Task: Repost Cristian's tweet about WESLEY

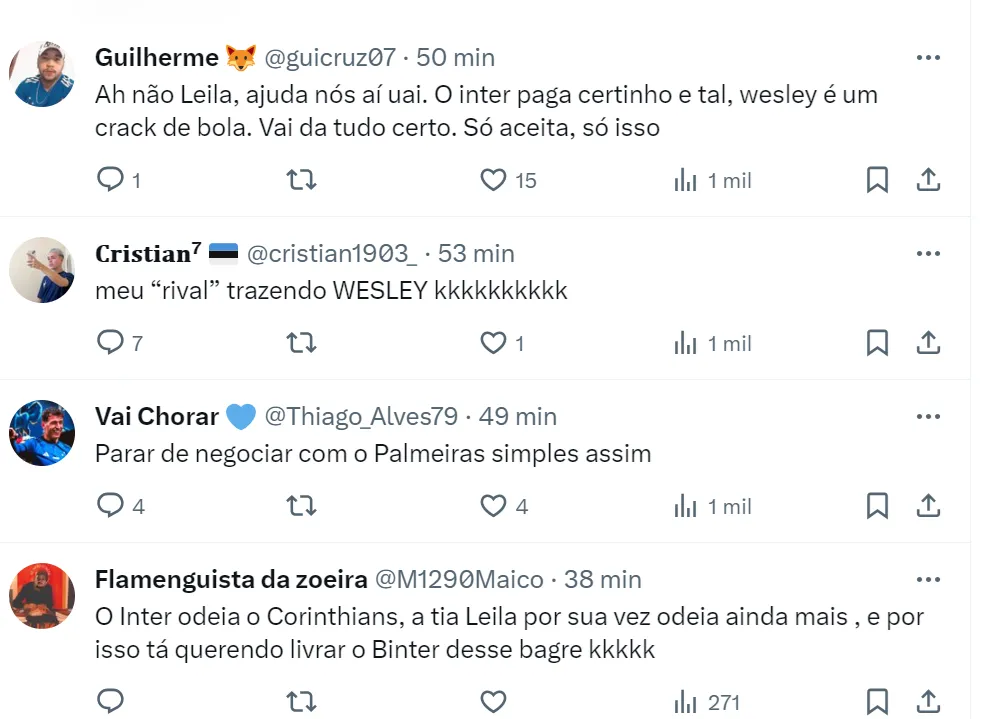Action: 301,343
